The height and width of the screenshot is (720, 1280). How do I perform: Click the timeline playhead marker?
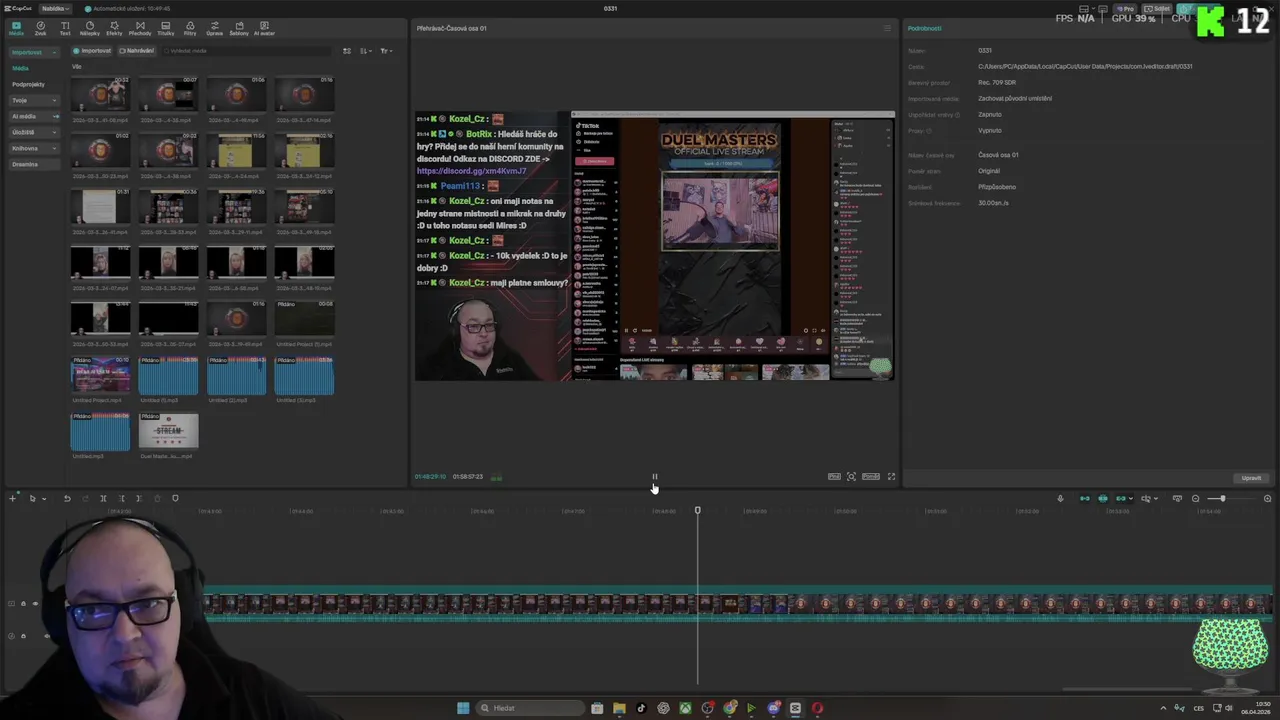(698, 511)
